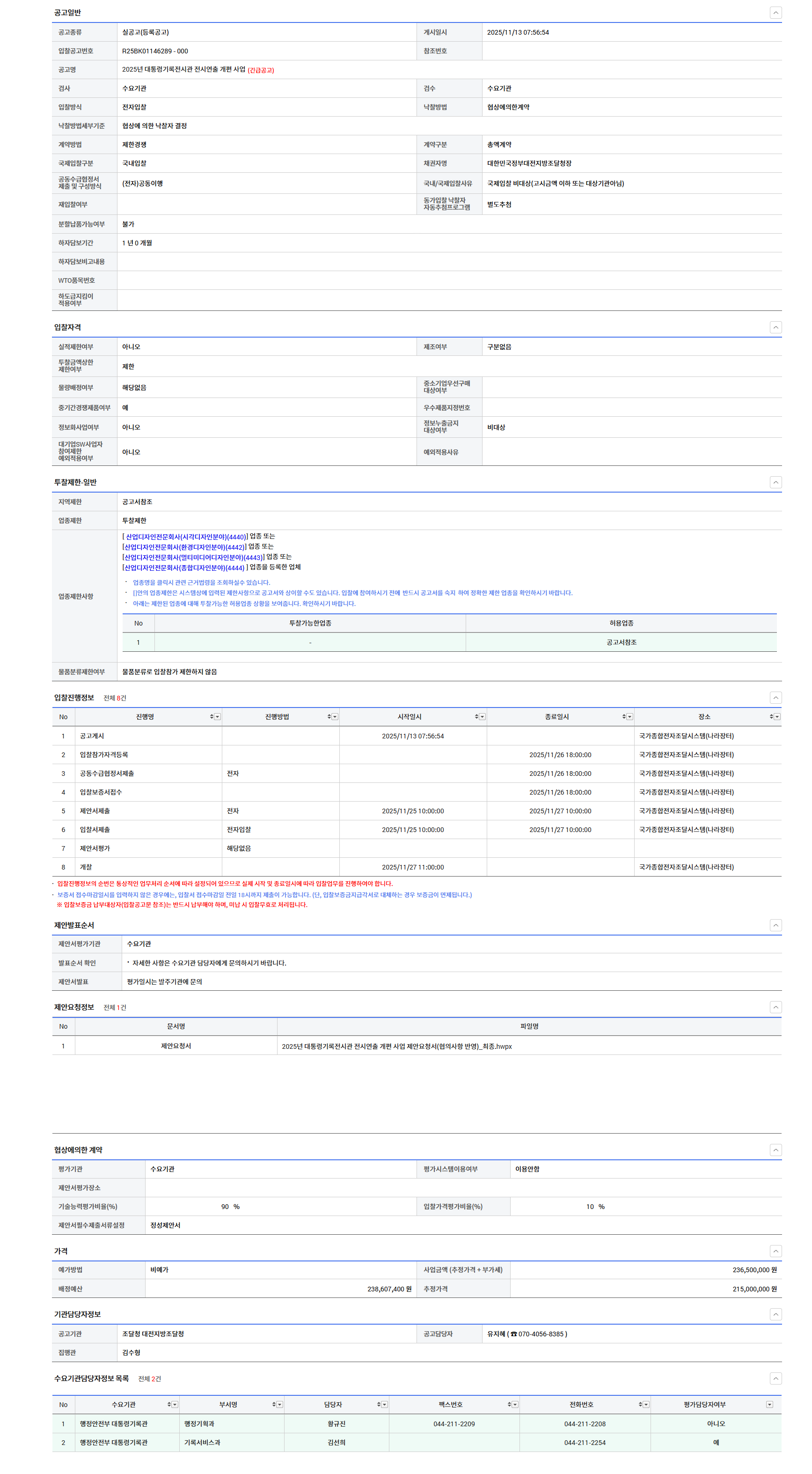The height and width of the screenshot is (1474, 812).
Task: Open the 산업디자인전문회사(시각디자인분야)(4440) link
Action: coord(185,538)
